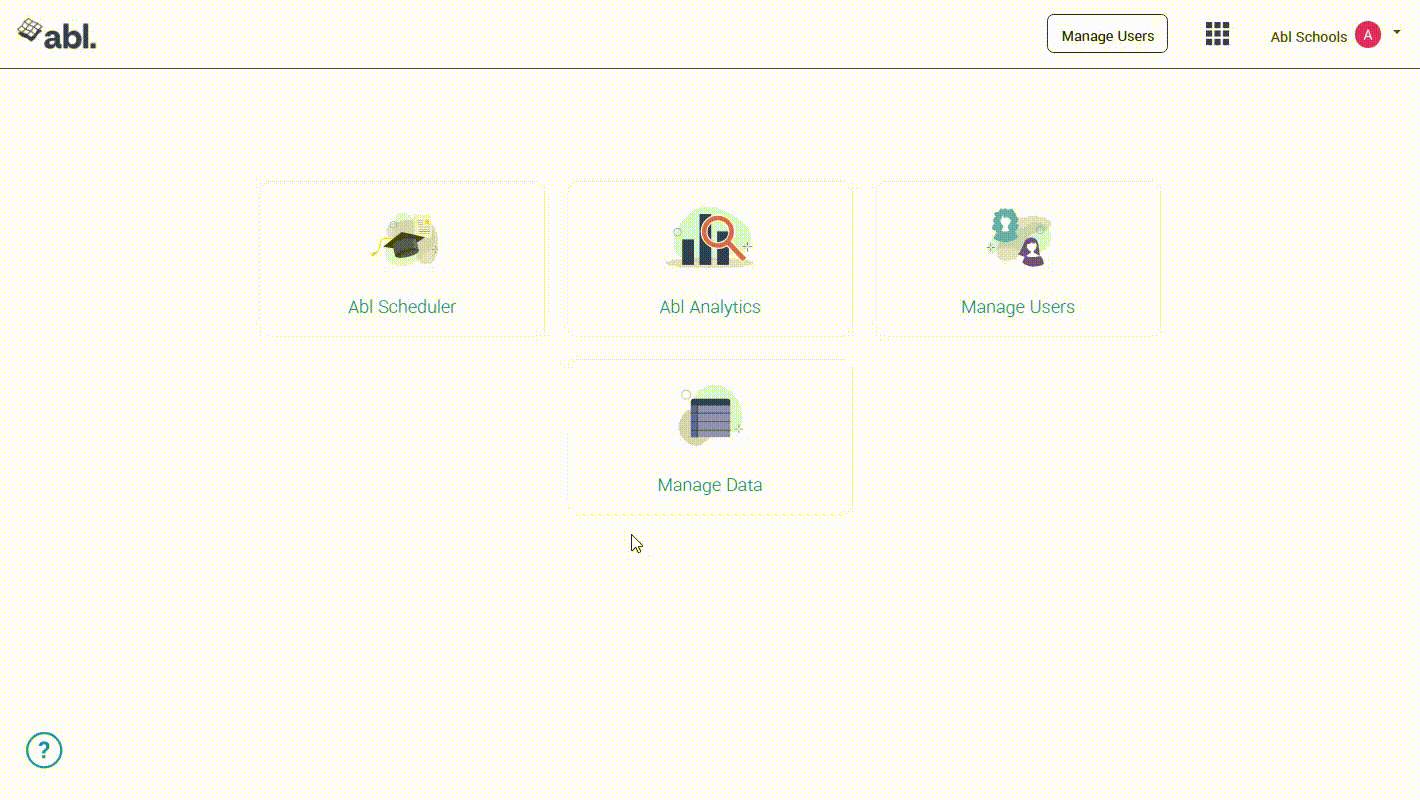The image size is (1420, 800).
Task: Click the Abl Schools account name
Action: [x=1308, y=37]
